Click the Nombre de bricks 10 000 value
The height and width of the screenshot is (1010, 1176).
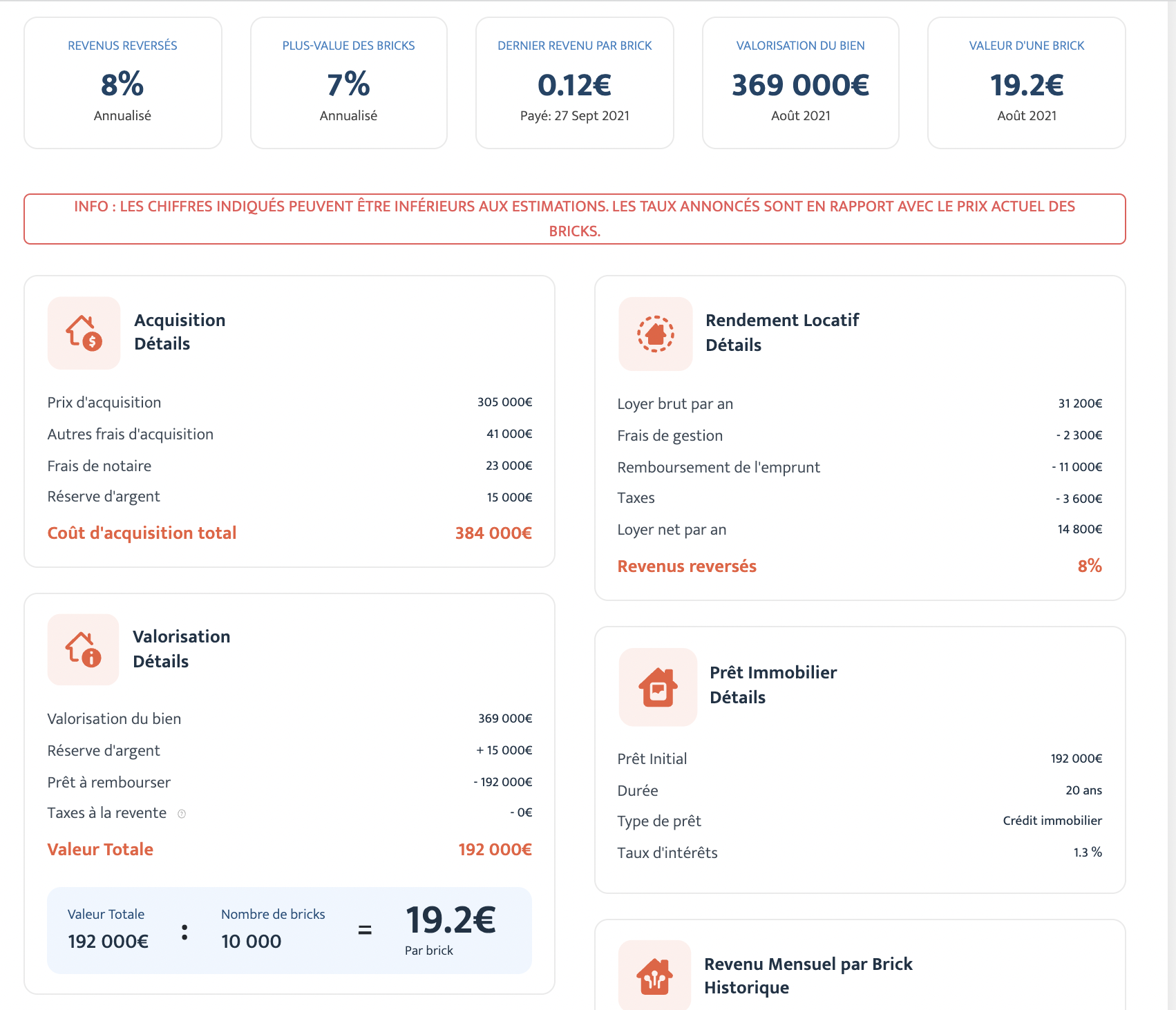click(x=252, y=941)
